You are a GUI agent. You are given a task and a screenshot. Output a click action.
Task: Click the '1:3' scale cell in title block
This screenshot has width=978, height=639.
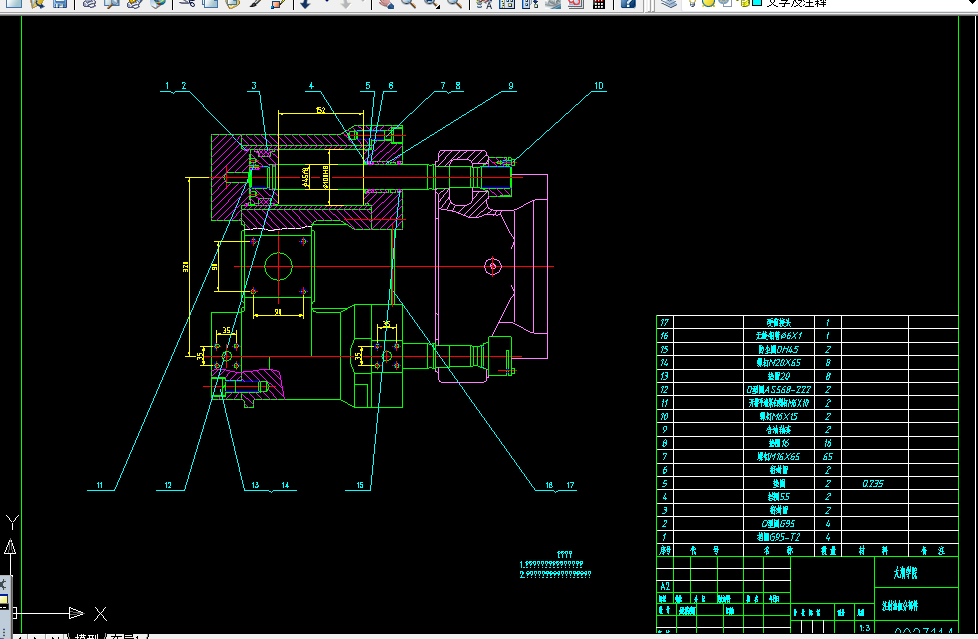[x=864, y=628]
